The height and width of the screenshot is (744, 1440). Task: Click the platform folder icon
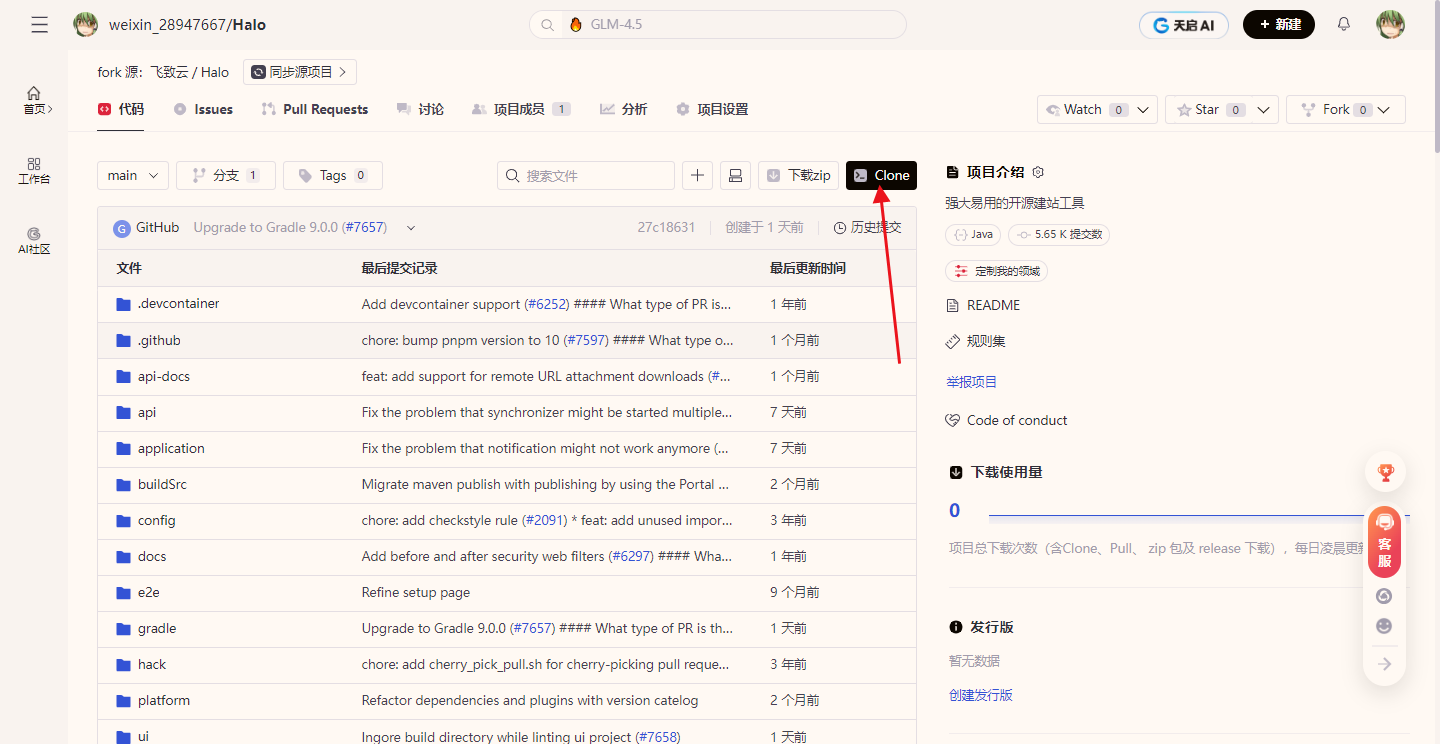(124, 700)
